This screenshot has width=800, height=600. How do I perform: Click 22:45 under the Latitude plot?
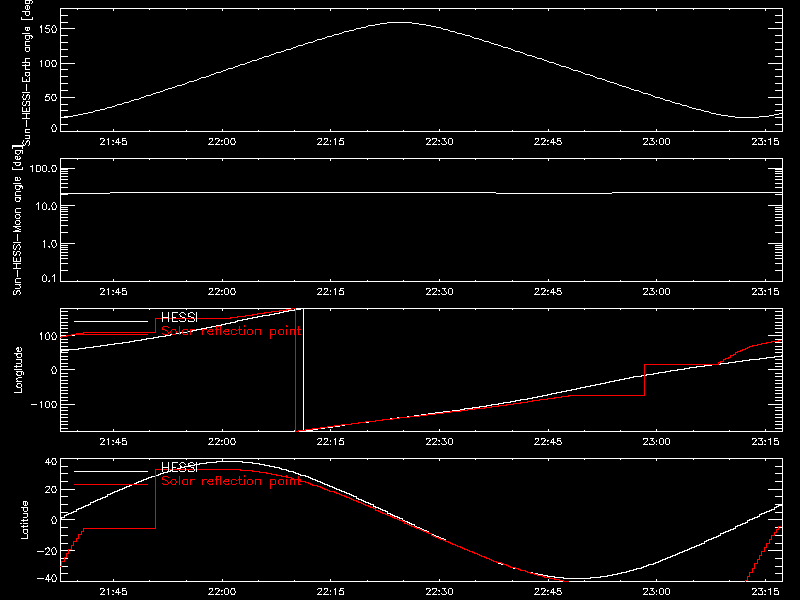tap(548, 592)
